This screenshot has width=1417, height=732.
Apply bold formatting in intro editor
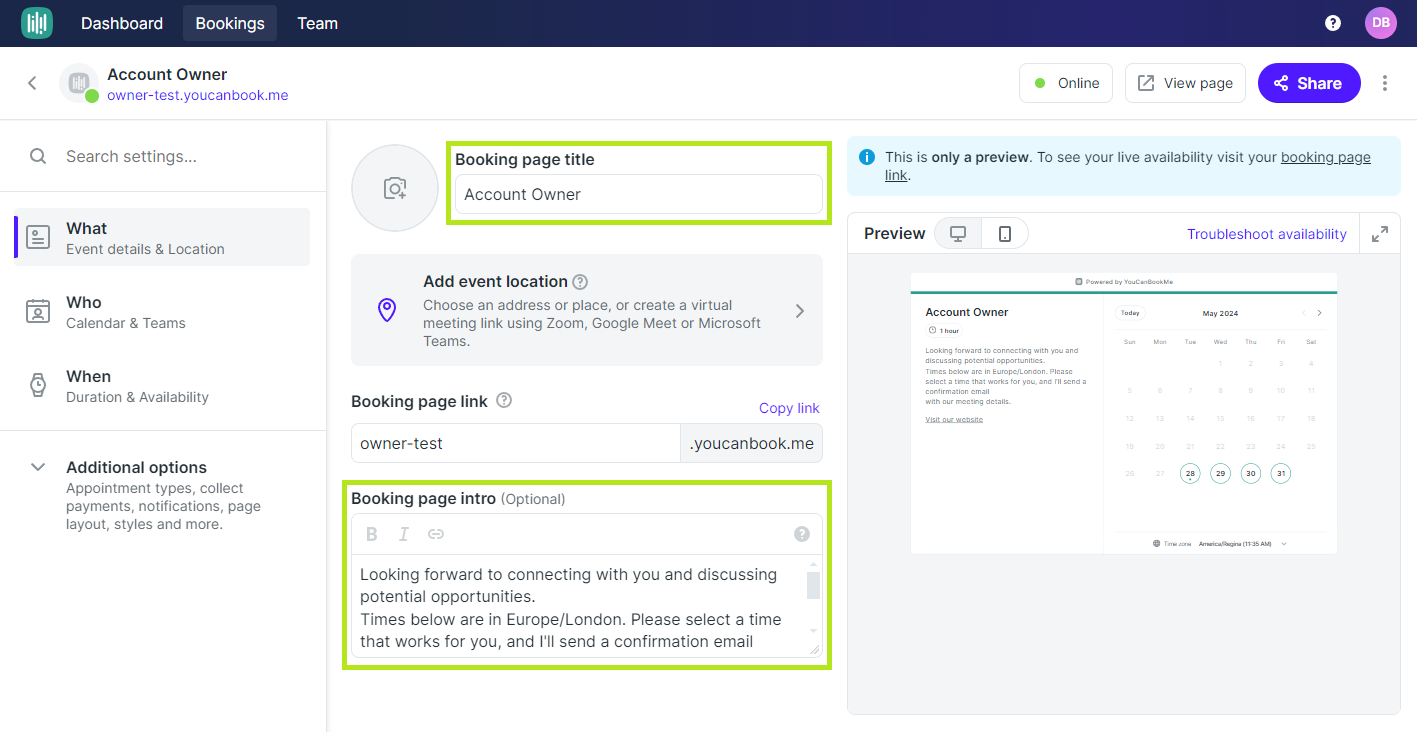372,534
